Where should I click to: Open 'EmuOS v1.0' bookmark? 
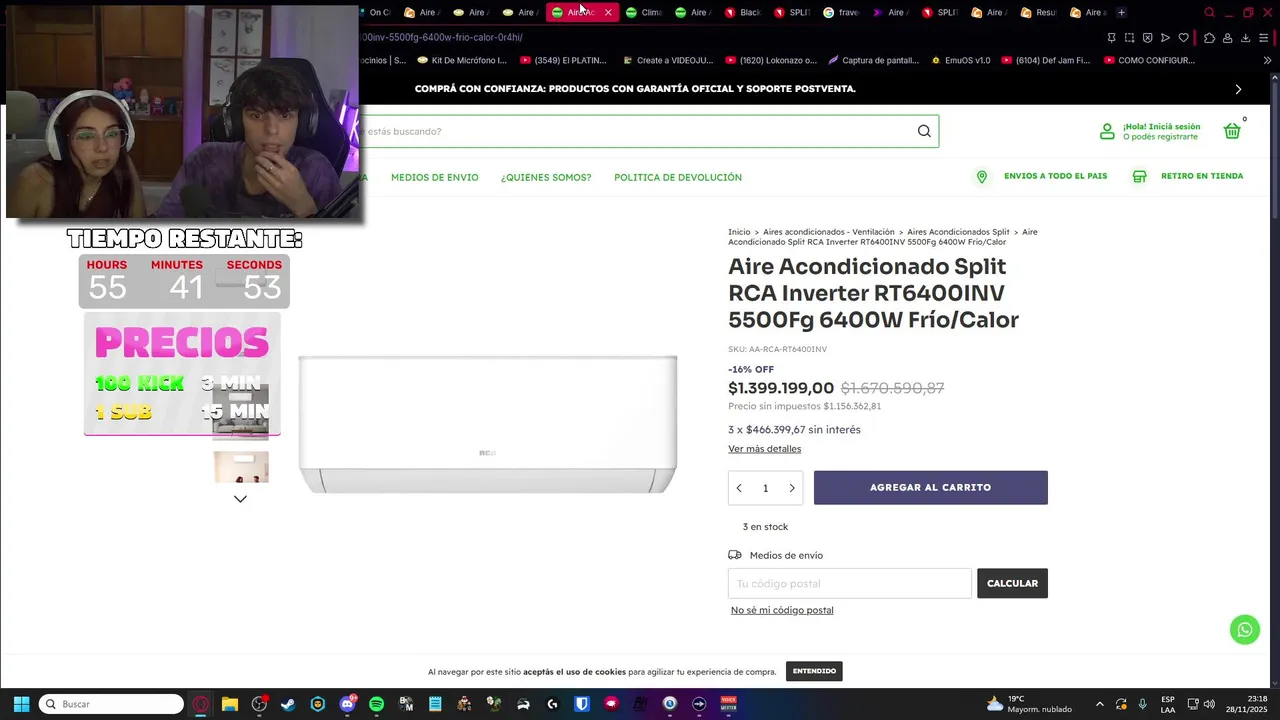click(x=960, y=60)
